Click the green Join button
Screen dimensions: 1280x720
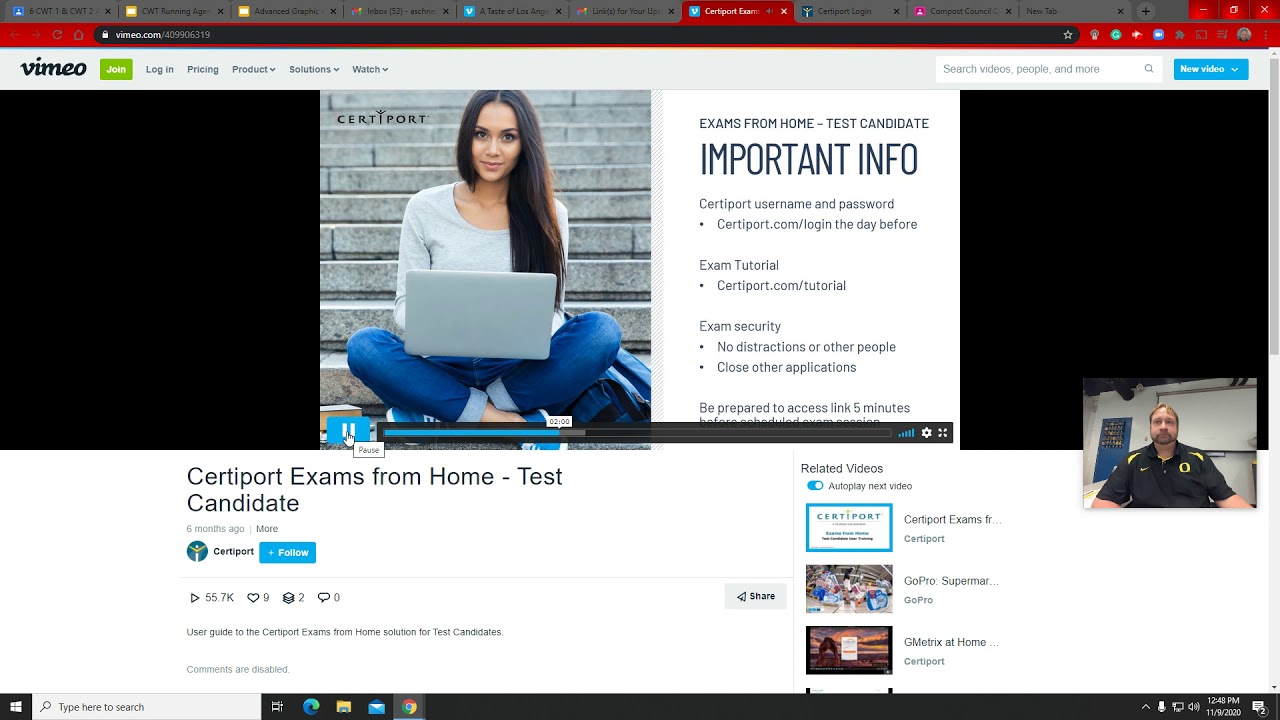(116, 69)
